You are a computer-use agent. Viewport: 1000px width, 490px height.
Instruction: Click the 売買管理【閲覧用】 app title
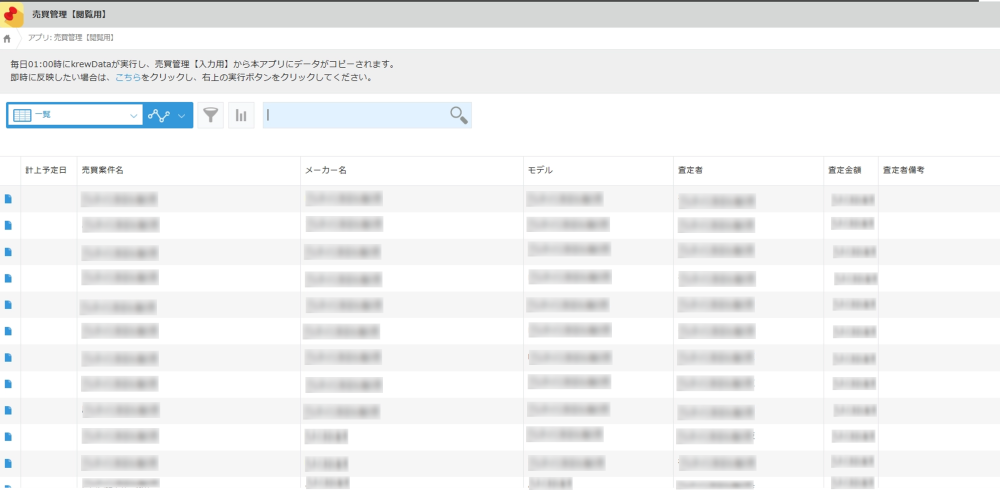[x=70, y=14]
